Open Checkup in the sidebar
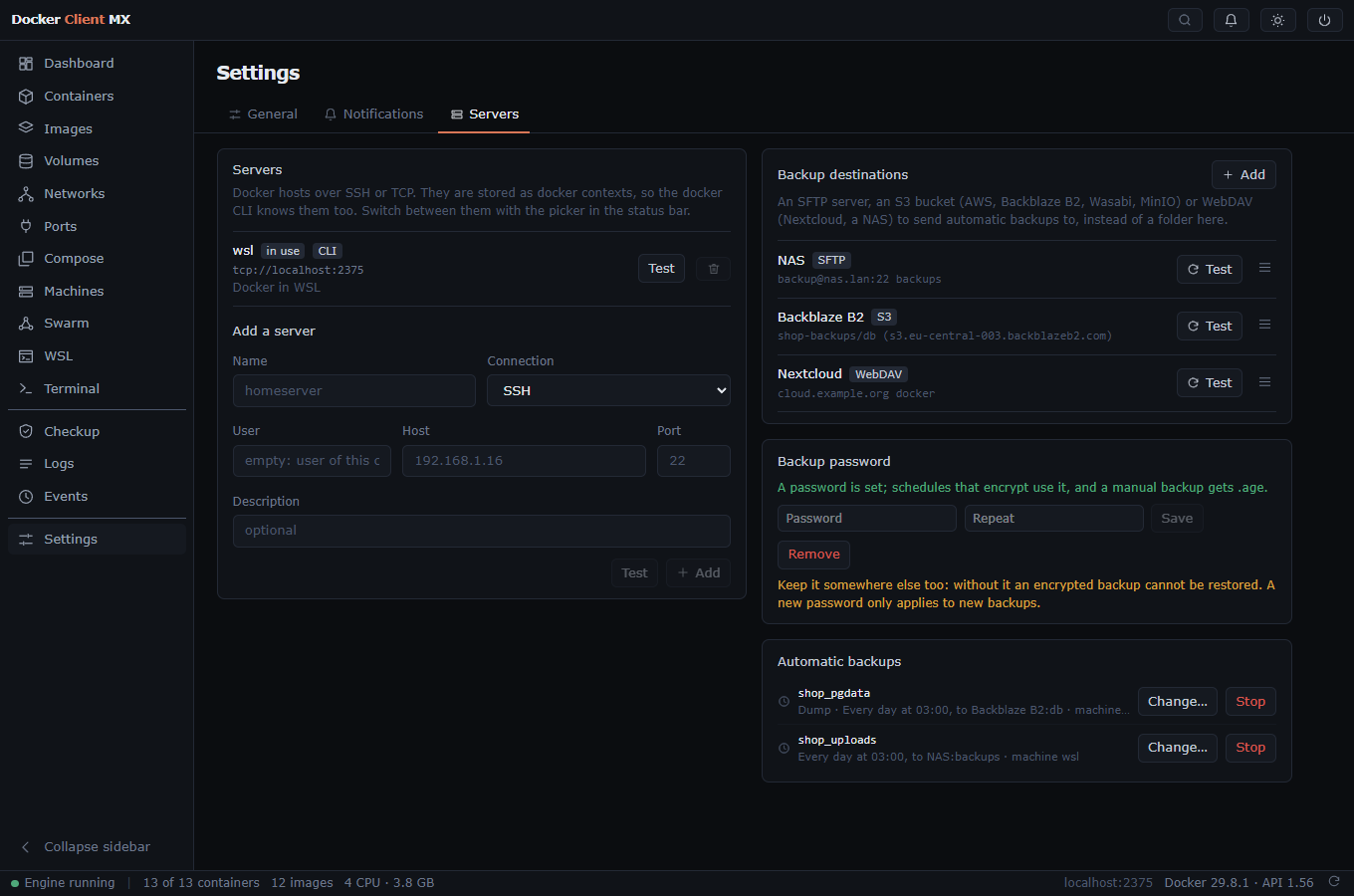 97,432
